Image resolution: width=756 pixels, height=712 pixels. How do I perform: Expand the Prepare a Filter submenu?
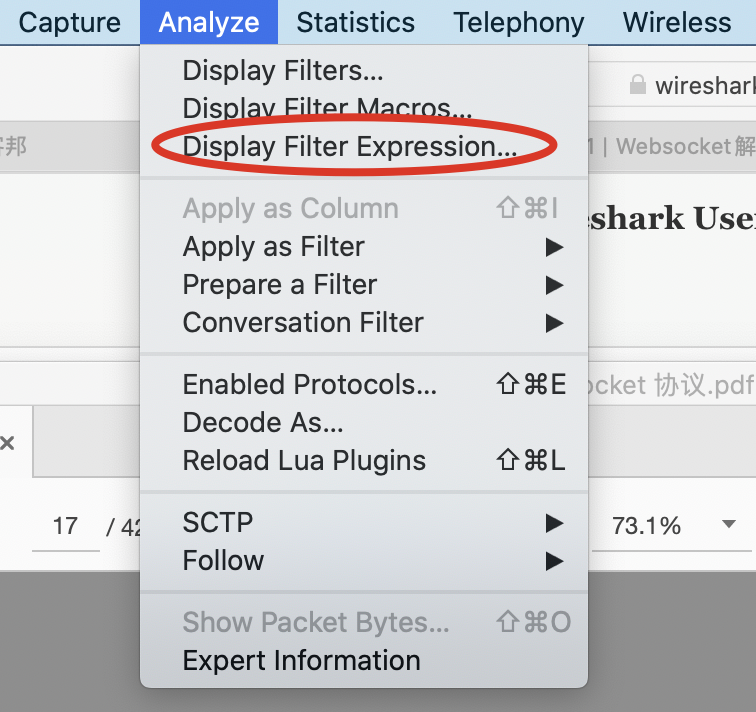(x=279, y=285)
